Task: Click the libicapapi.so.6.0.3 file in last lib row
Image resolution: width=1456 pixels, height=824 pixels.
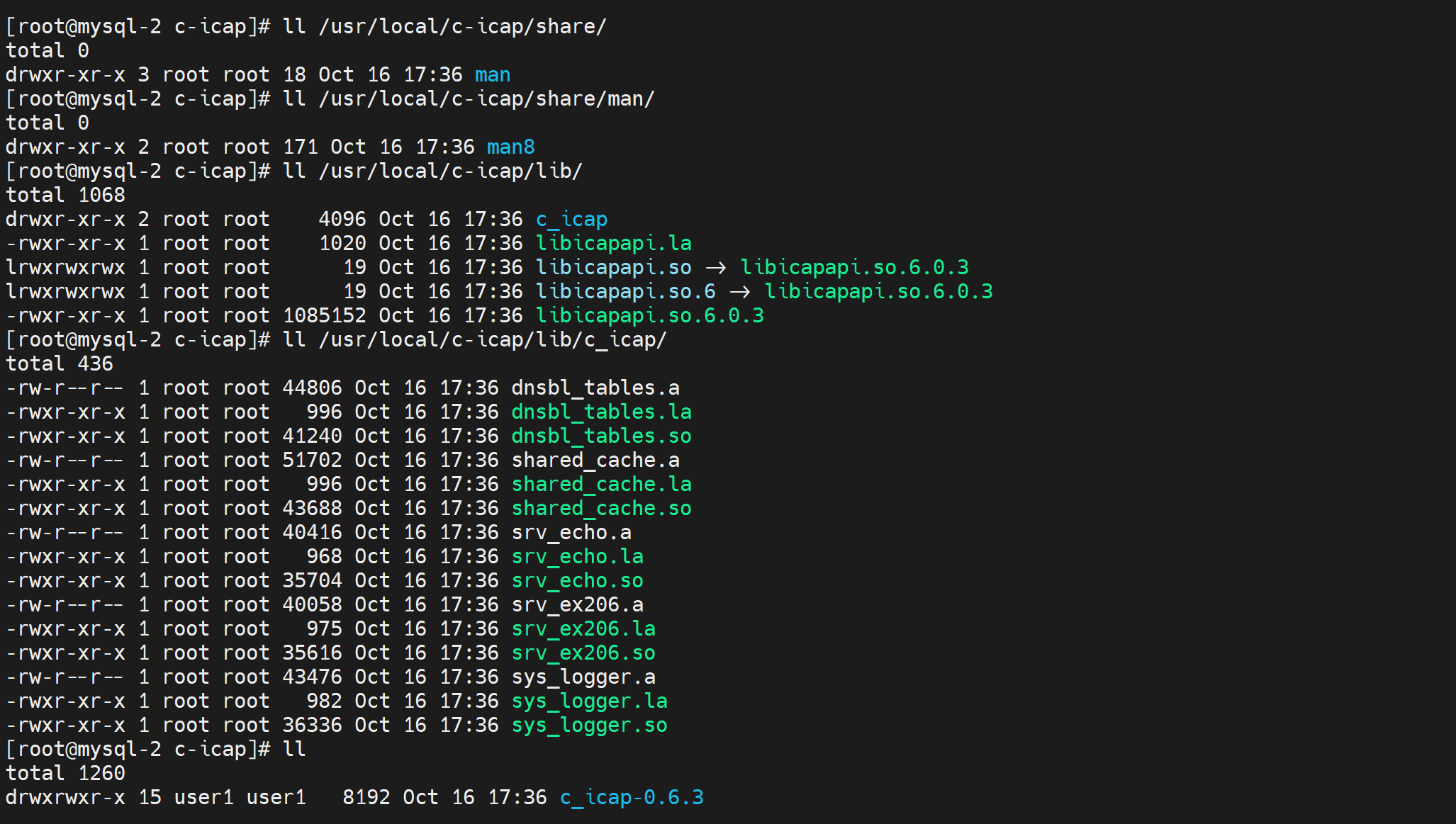Action: tap(649, 315)
